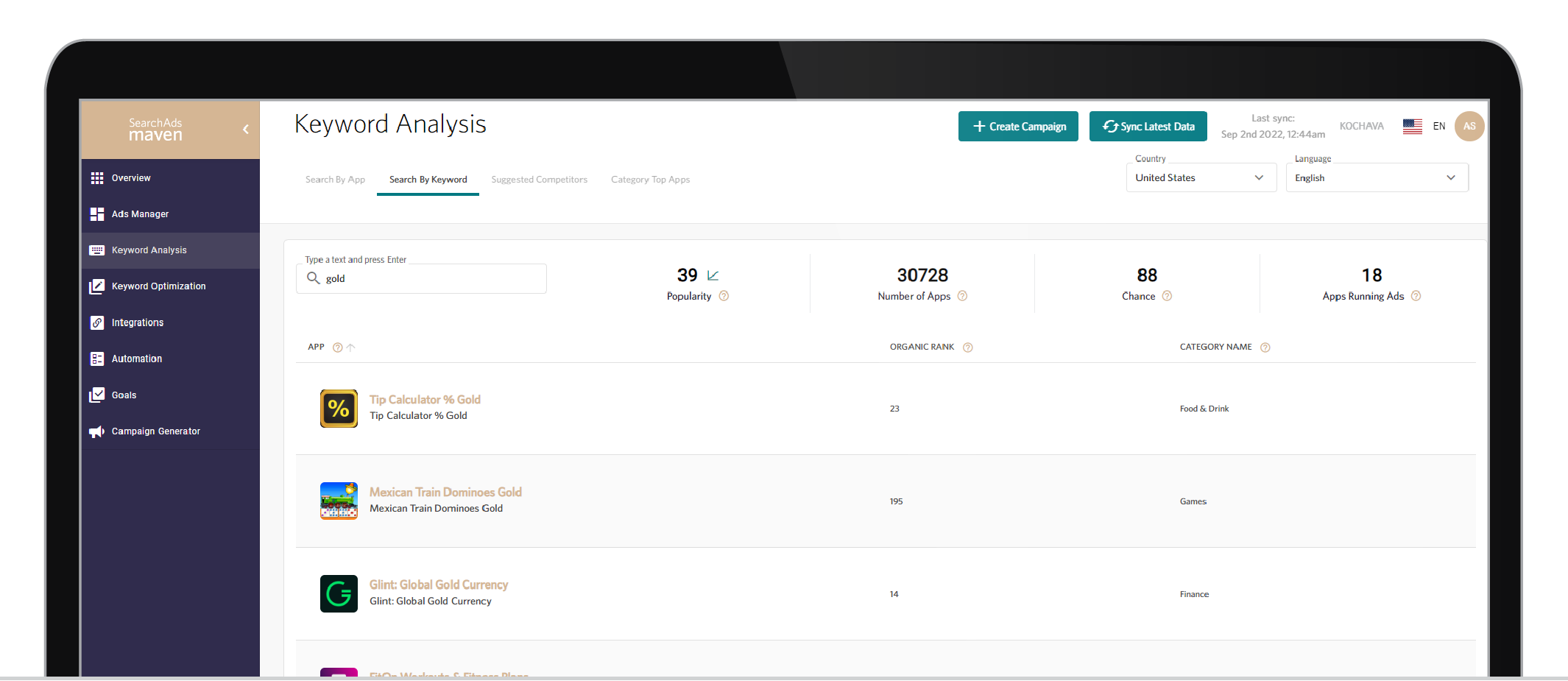Open Keyword Optimization in the sidebar
1568x681 pixels.
[x=171, y=286]
